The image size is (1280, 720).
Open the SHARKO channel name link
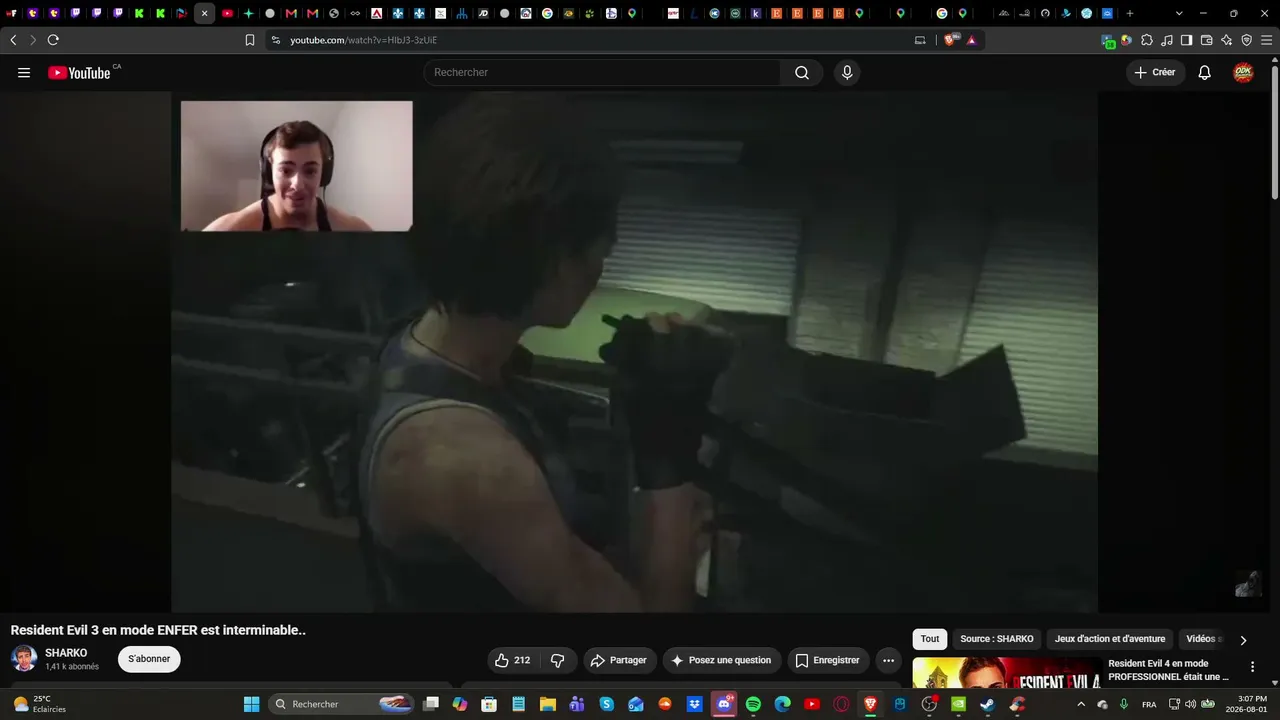[66, 653]
